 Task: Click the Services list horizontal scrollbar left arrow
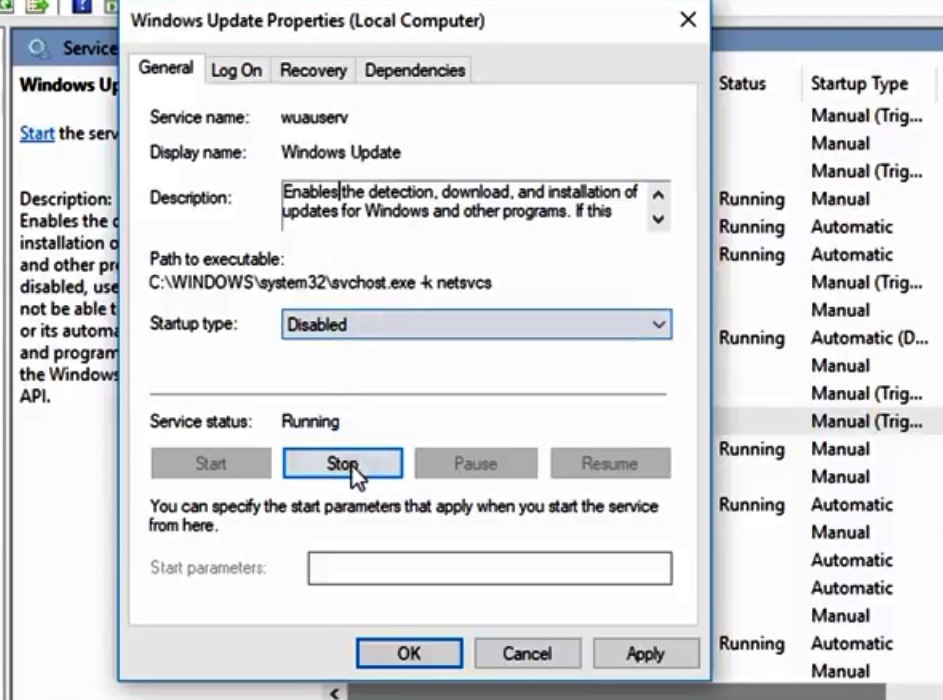(x=334, y=692)
